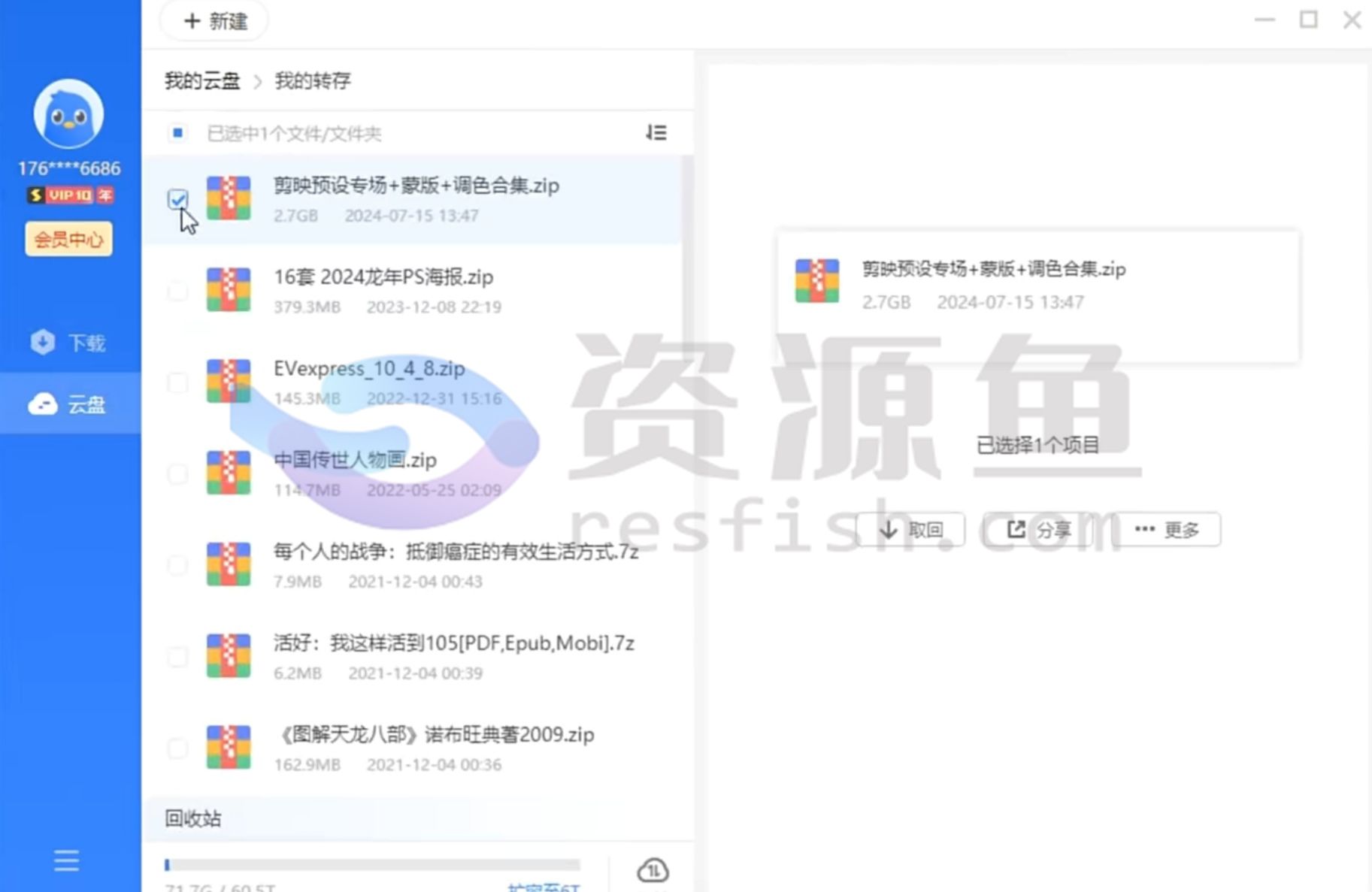This screenshot has height=892, width=1372.
Task: Click date 2023-12-08 22:19 in file list
Action: coord(434,307)
